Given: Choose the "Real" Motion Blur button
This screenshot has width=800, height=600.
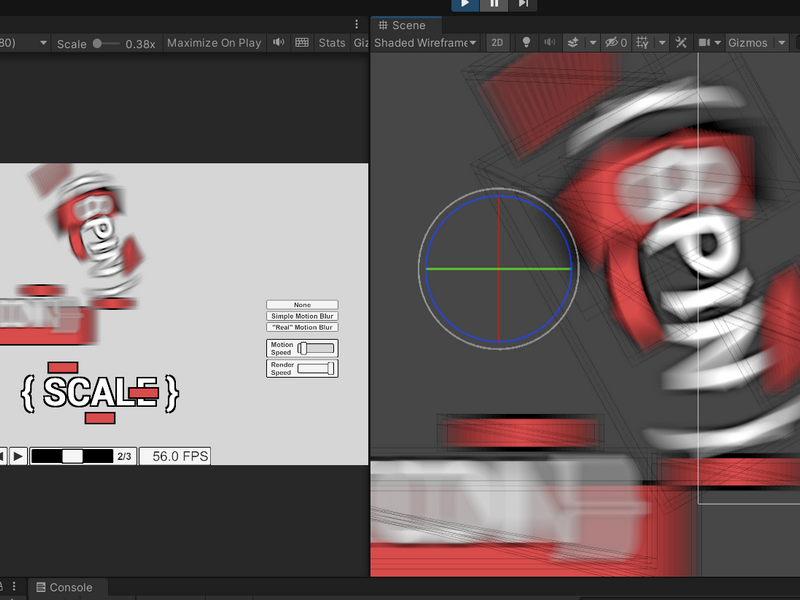Looking at the screenshot, I should pyautogui.click(x=302, y=327).
